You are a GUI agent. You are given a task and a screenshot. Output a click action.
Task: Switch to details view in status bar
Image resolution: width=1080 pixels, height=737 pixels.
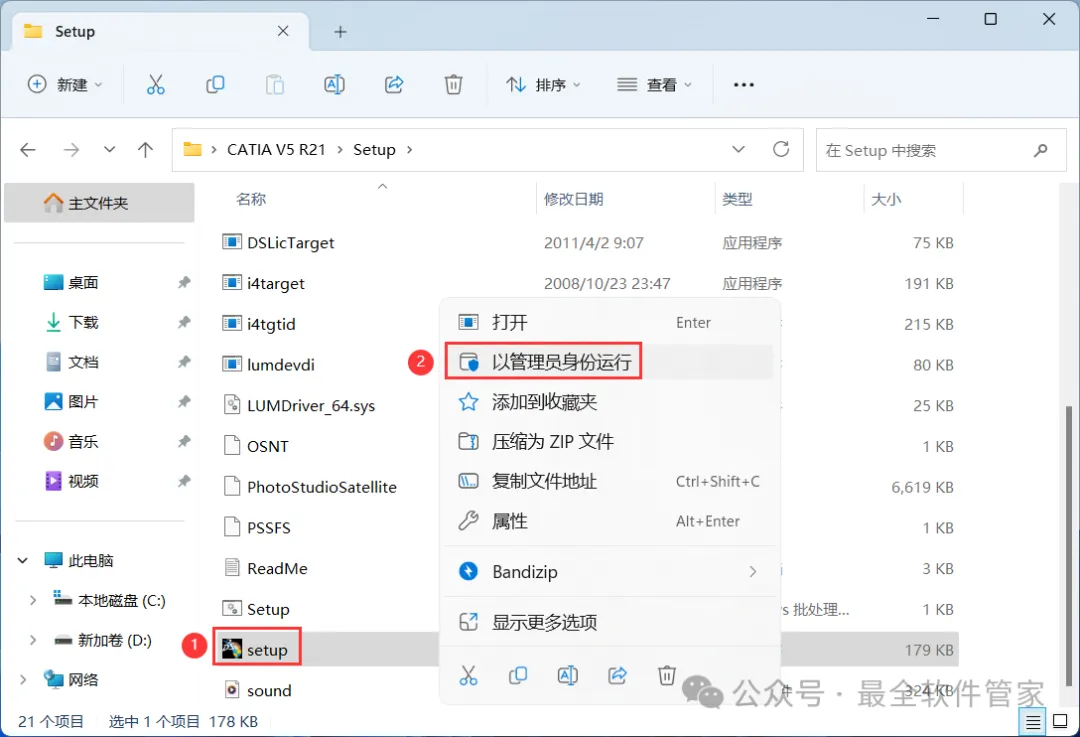(1033, 722)
